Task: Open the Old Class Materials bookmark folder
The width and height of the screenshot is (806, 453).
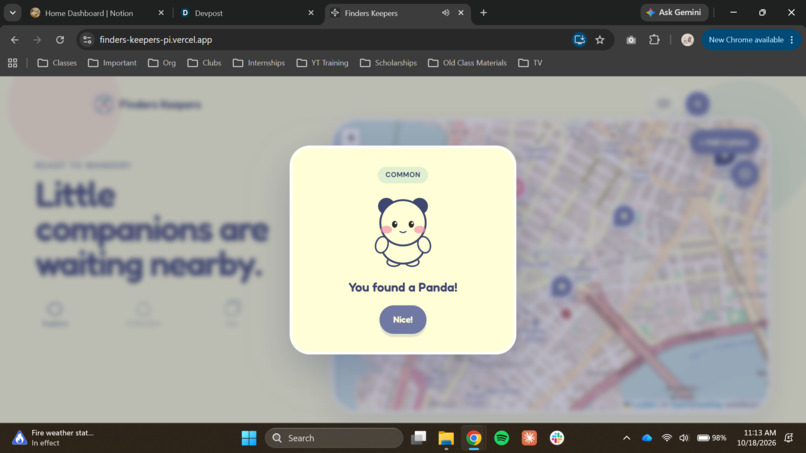Action: (x=467, y=63)
